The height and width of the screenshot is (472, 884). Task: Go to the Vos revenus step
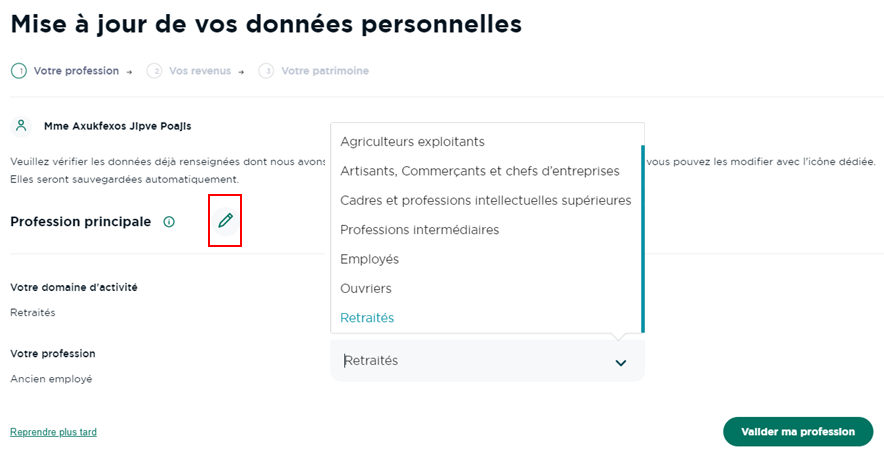[x=200, y=71]
